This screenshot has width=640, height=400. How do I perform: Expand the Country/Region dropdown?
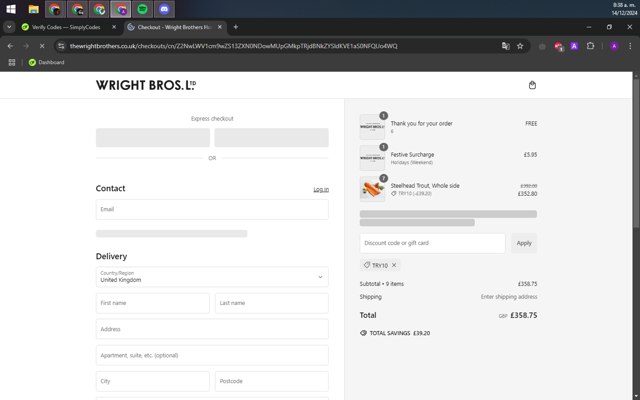(212, 277)
